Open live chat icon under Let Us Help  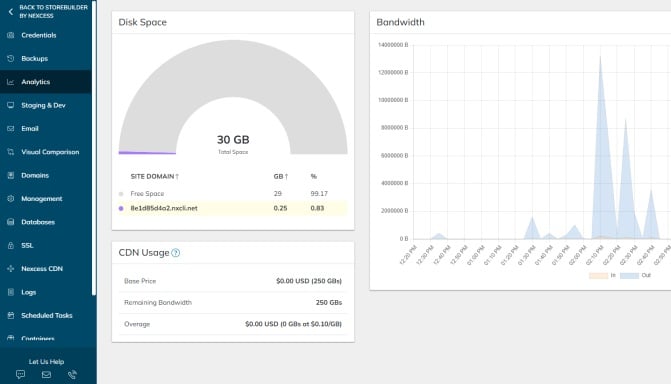20,375
